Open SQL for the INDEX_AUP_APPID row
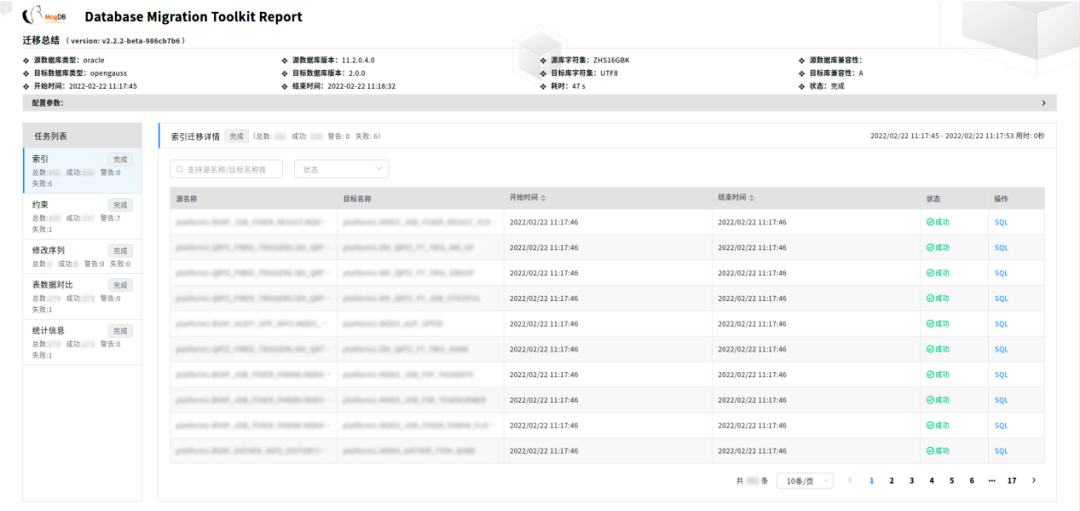The image size is (1080, 511). (1001, 324)
